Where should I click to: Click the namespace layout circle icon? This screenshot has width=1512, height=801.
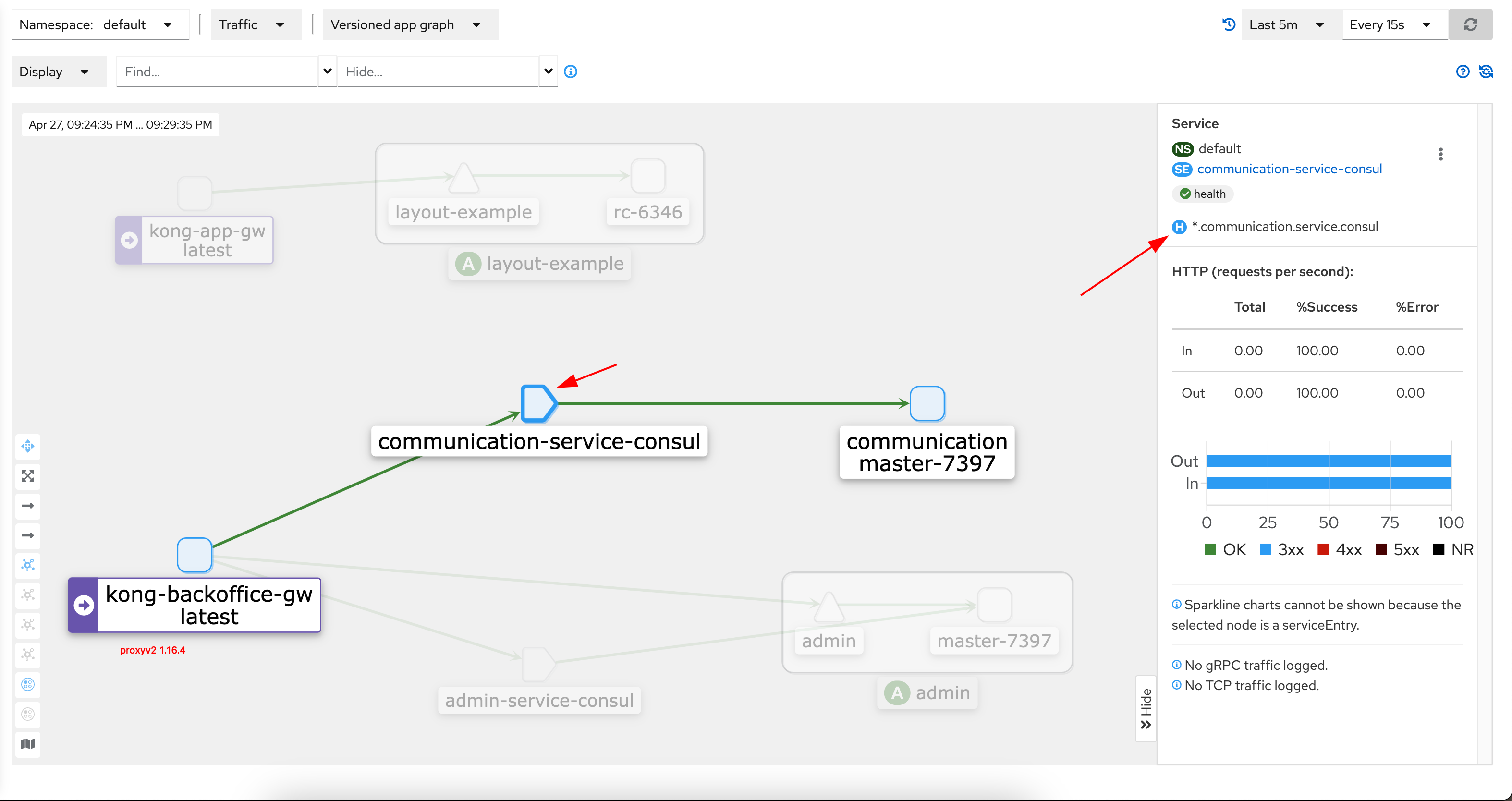[28, 685]
